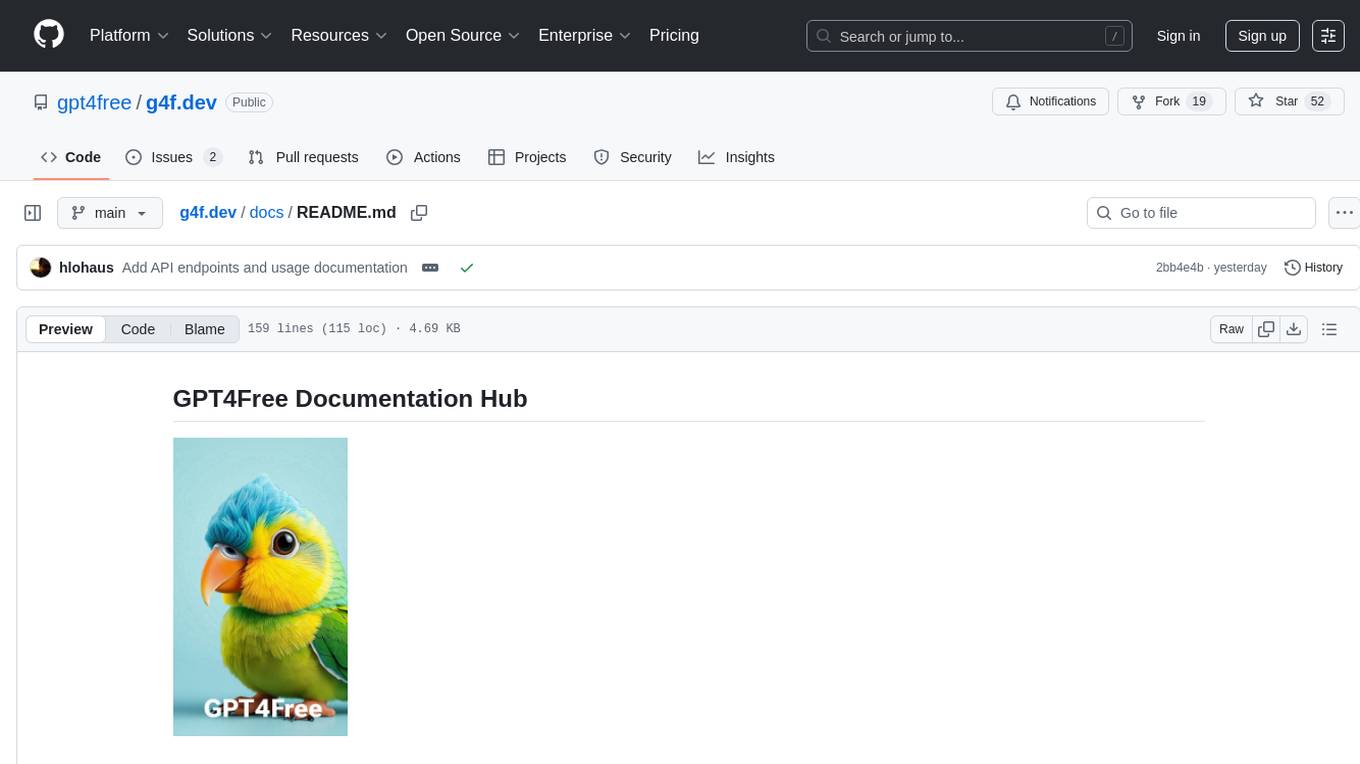Open the GPT4Free parrot image
Viewport: 1360px width, 764px height.
[x=260, y=586]
